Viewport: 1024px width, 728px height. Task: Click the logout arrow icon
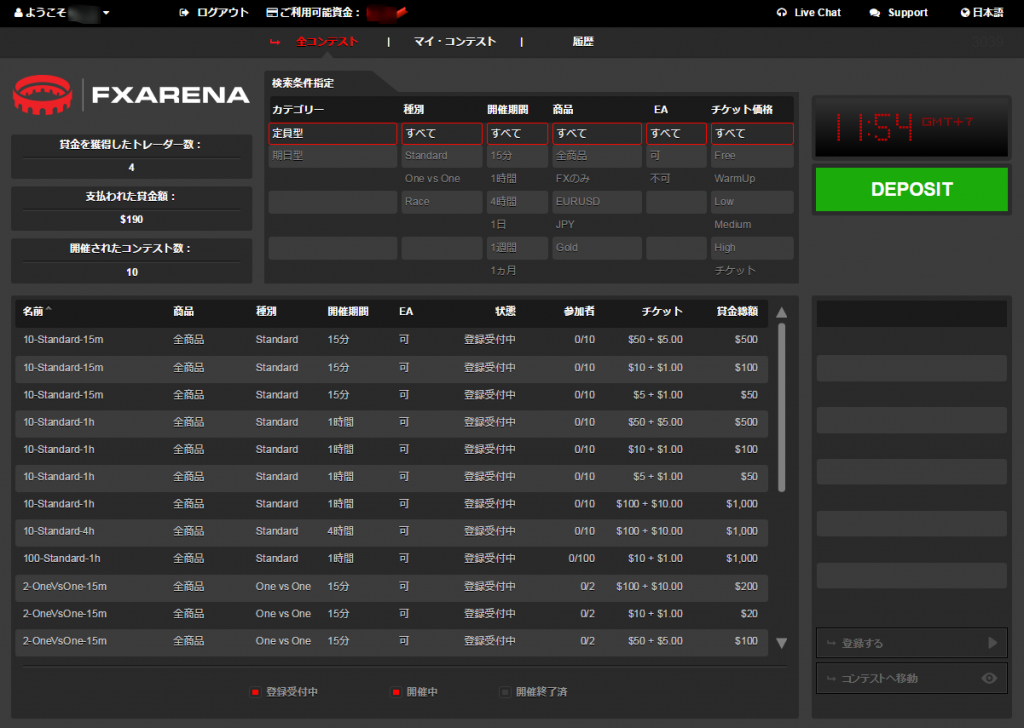(x=184, y=13)
